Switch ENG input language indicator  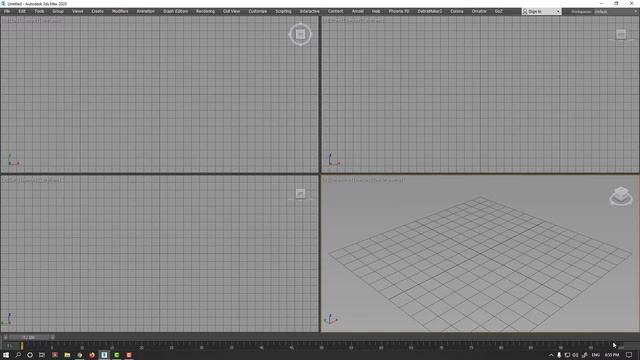coord(596,355)
